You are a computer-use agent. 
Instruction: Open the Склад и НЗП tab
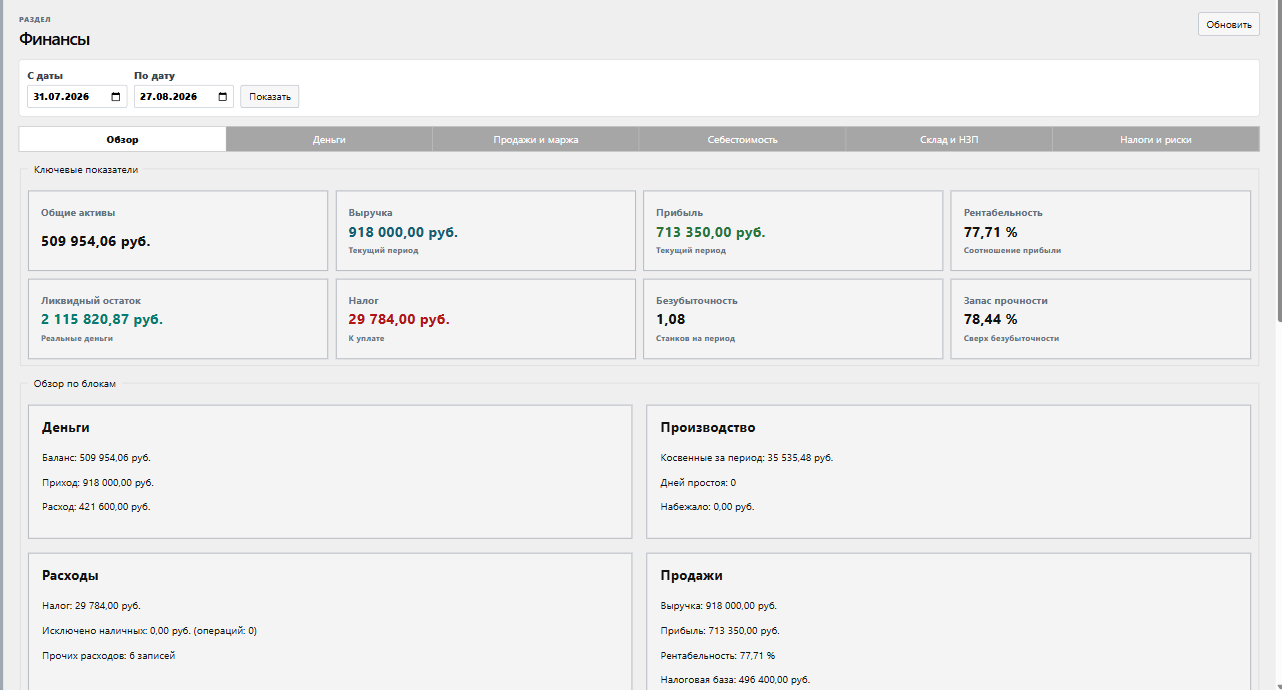[x=949, y=139]
